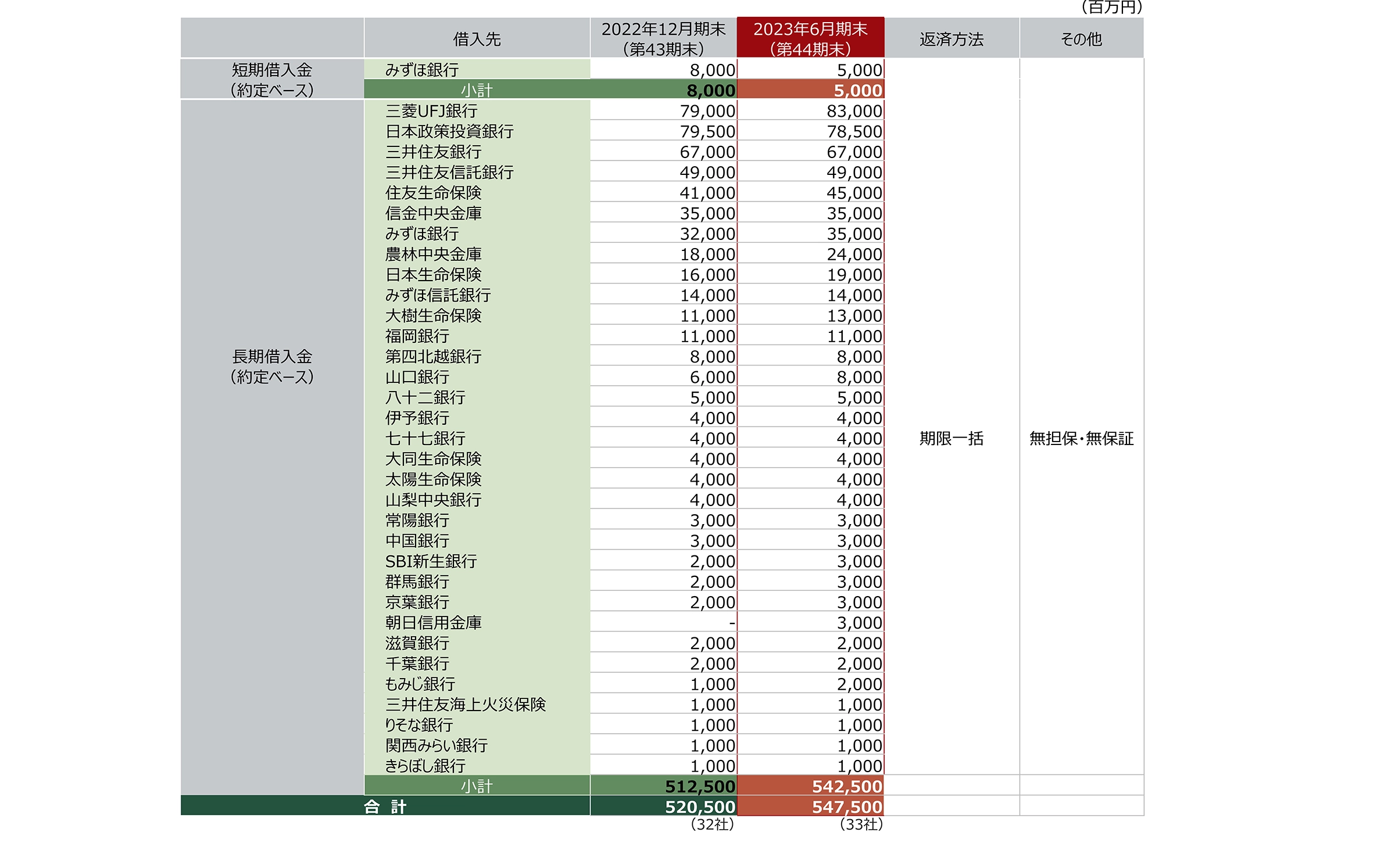The height and width of the screenshot is (868, 1395).
Task: Select the 三井住友信託銀行 row name
Action: [x=449, y=172]
